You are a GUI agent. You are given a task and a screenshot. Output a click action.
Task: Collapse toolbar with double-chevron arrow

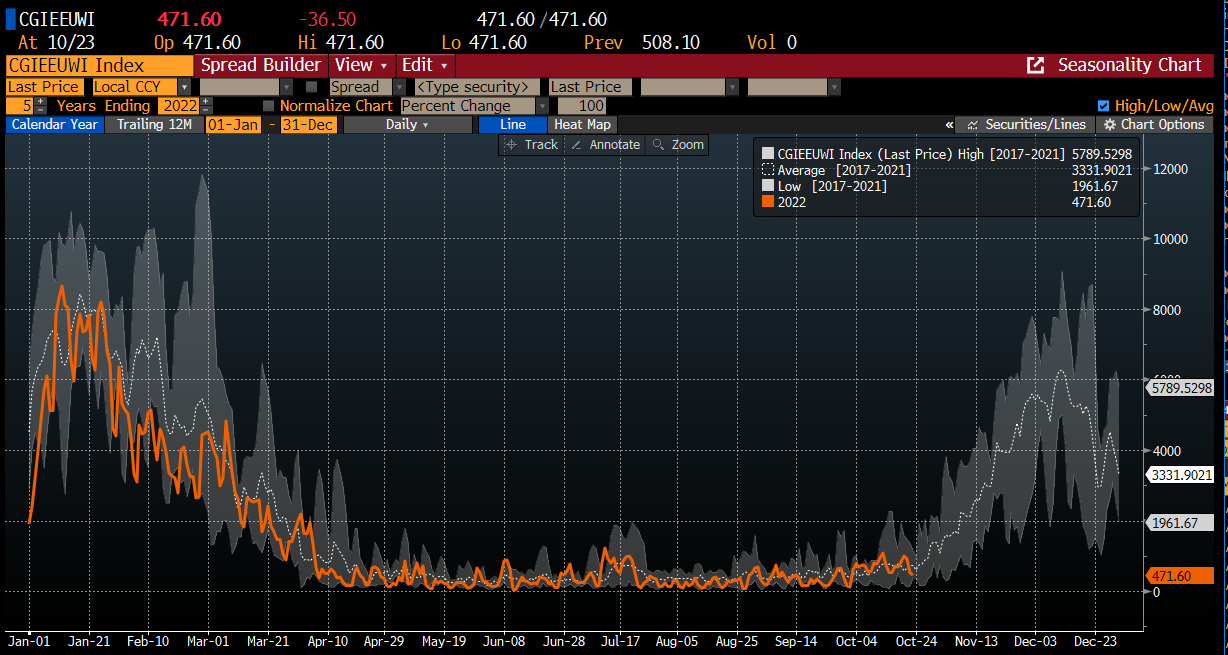click(949, 125)
